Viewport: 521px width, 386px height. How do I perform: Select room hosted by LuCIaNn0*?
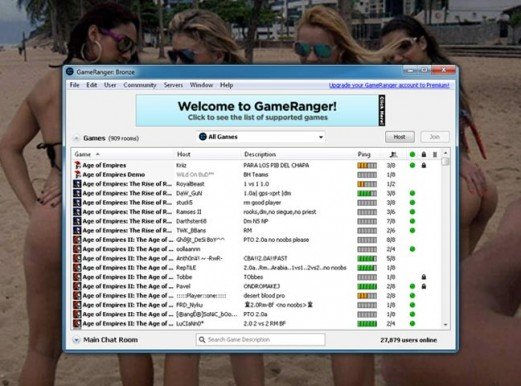[257, 323]
